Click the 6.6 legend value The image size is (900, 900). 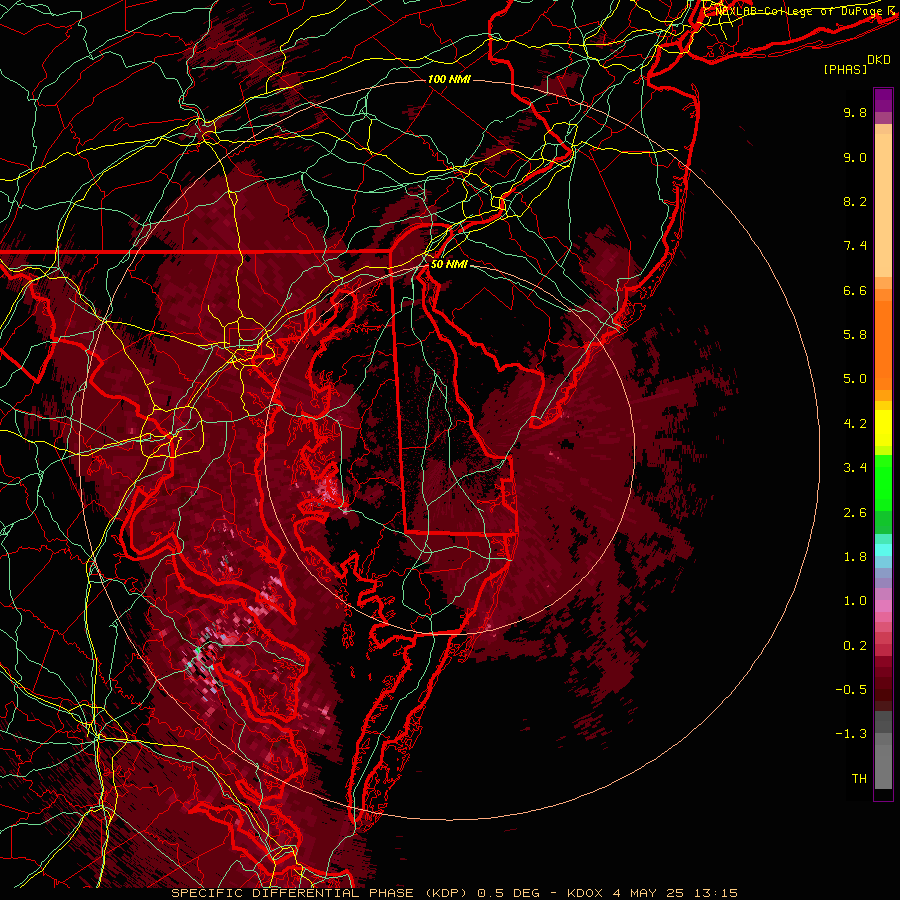pos(855,290)
